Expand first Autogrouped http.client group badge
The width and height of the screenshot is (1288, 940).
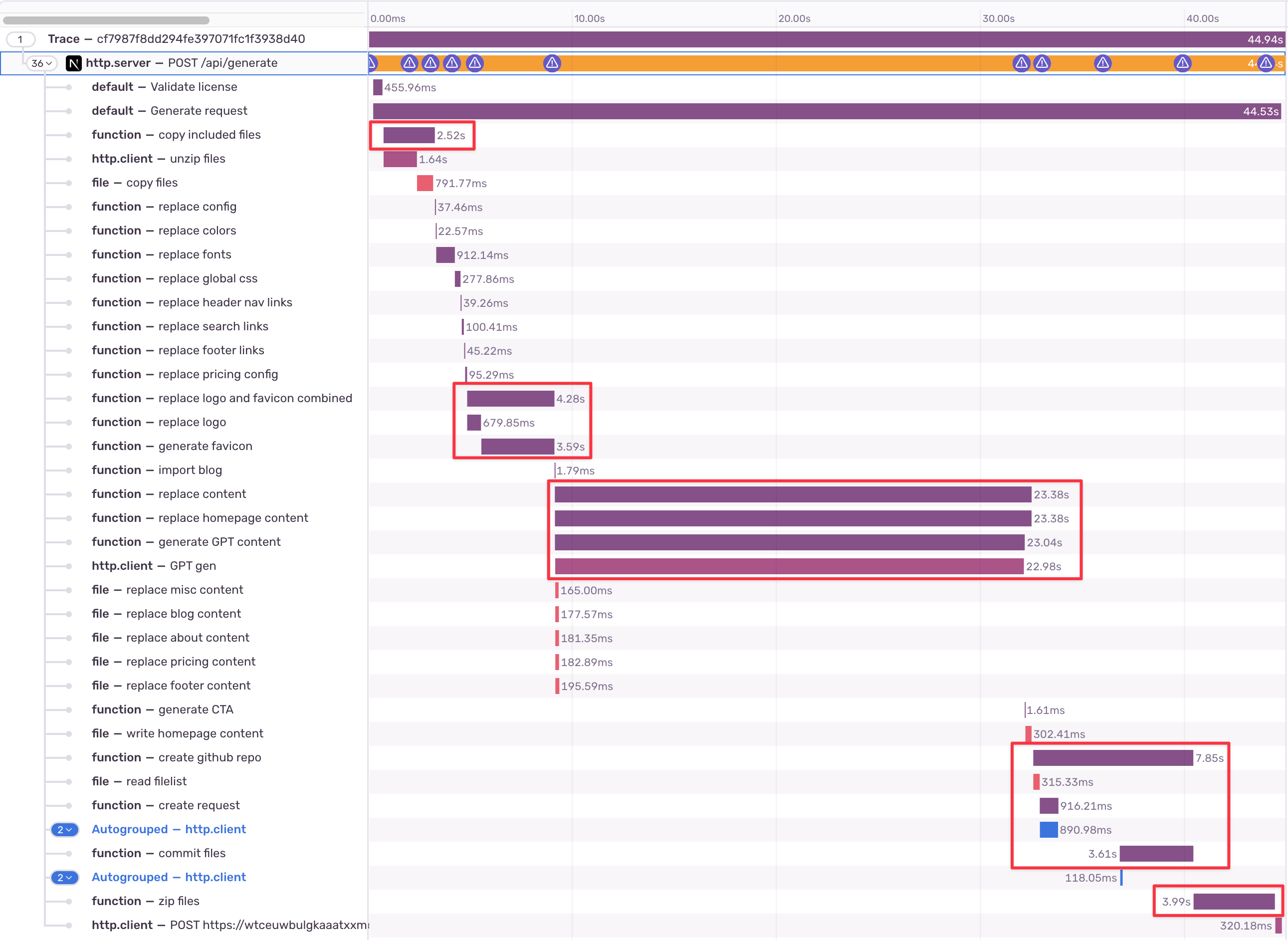[x=65, y=830]
